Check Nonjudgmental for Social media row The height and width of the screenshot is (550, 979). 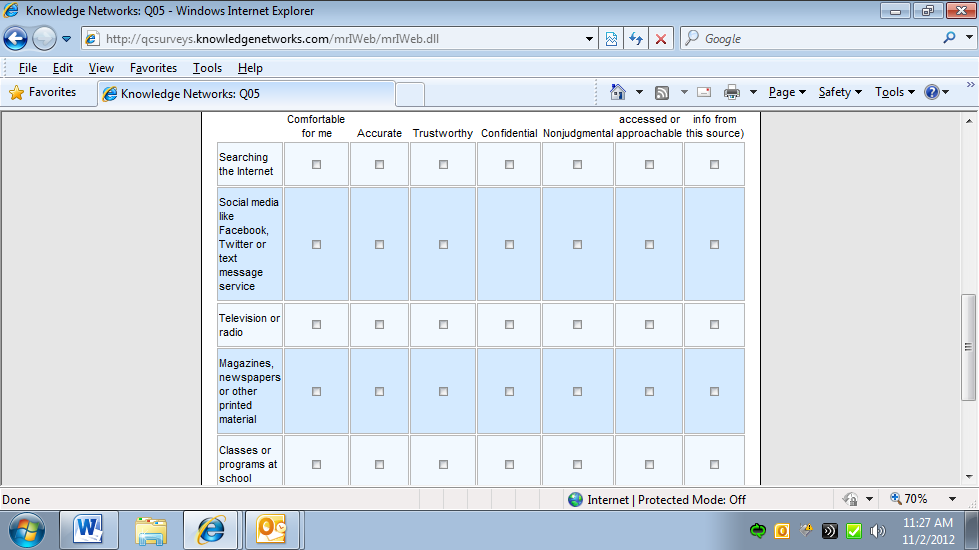click(x=578, y=245)
